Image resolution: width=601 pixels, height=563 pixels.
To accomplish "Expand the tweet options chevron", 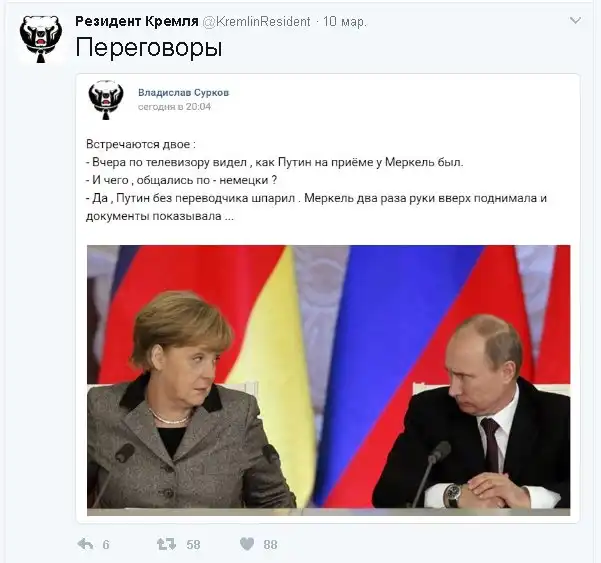I will 575,20.
